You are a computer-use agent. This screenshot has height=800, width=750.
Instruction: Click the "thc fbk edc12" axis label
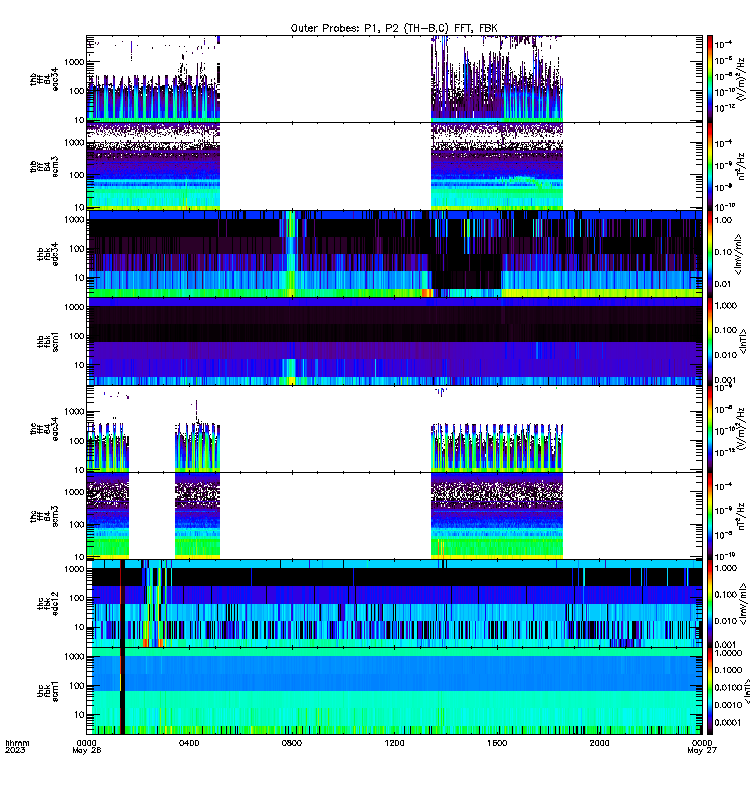pyautogui.click(x=47, y=604)
